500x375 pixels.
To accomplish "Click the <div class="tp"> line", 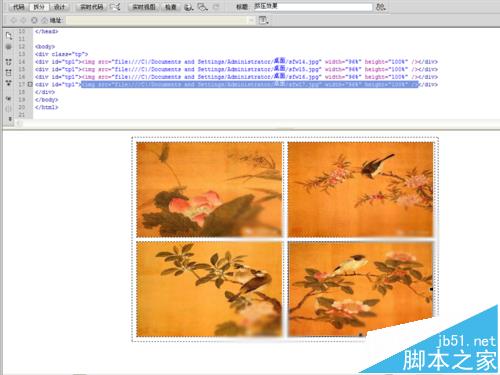I will click(x=62, y=54).
